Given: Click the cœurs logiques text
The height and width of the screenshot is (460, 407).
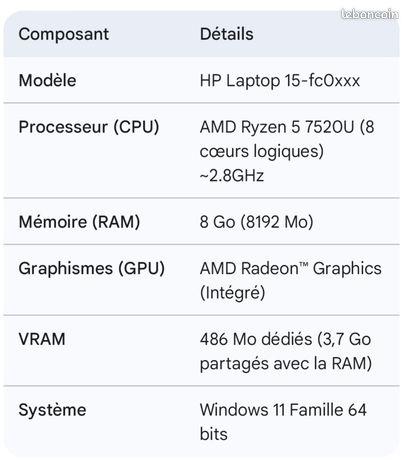Looking at the screenshot, I should pyautogui.click(x=262, y=151).
